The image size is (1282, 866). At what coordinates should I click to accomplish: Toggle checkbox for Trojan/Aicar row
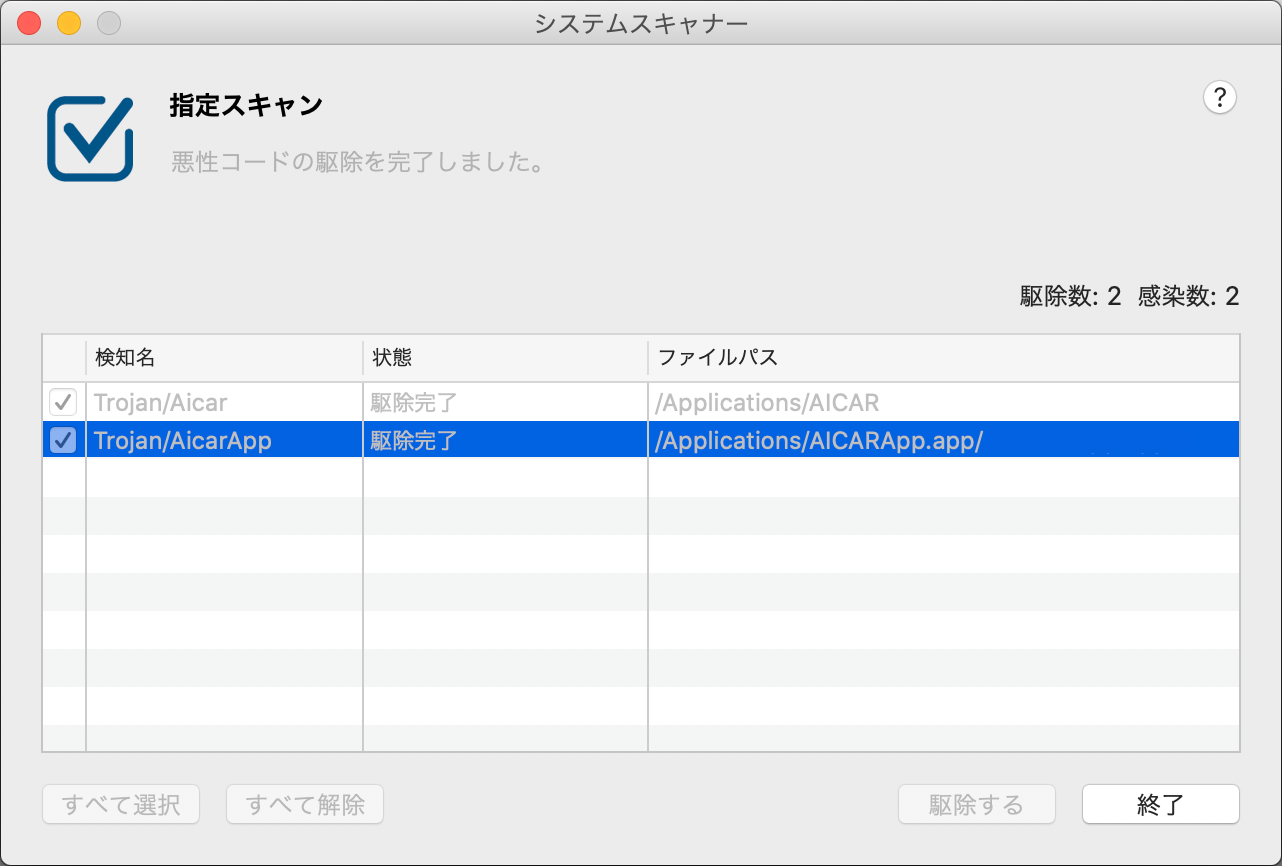63,403
